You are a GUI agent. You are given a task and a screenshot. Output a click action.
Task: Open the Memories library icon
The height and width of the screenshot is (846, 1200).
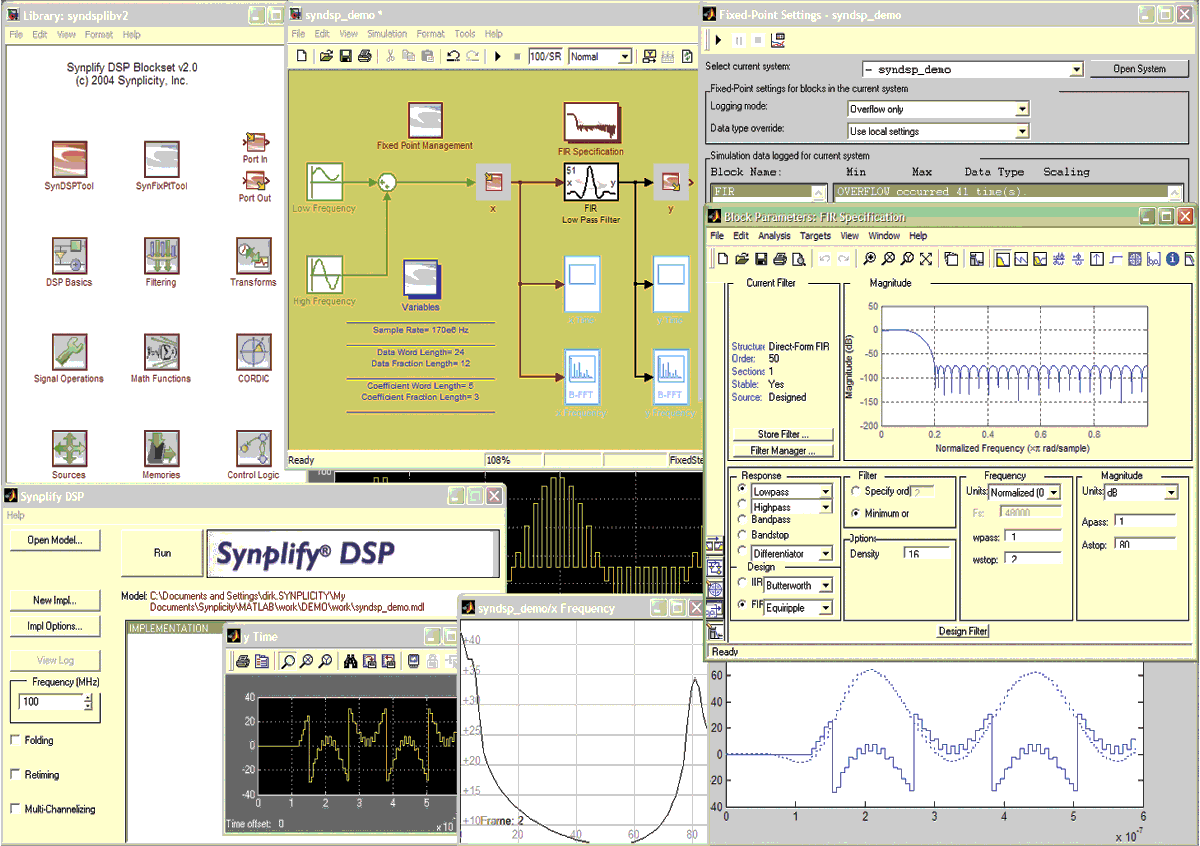pos(161,449)
